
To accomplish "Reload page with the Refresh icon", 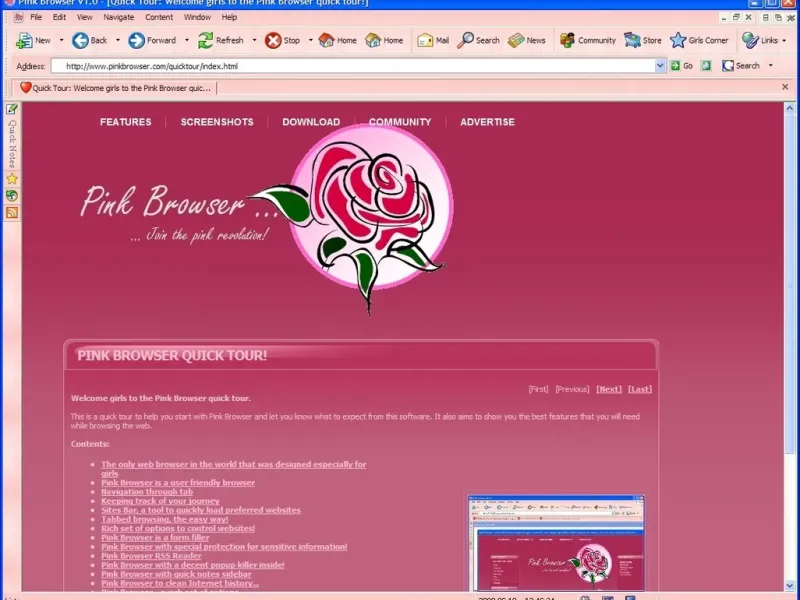I will (x=205, y=40).
